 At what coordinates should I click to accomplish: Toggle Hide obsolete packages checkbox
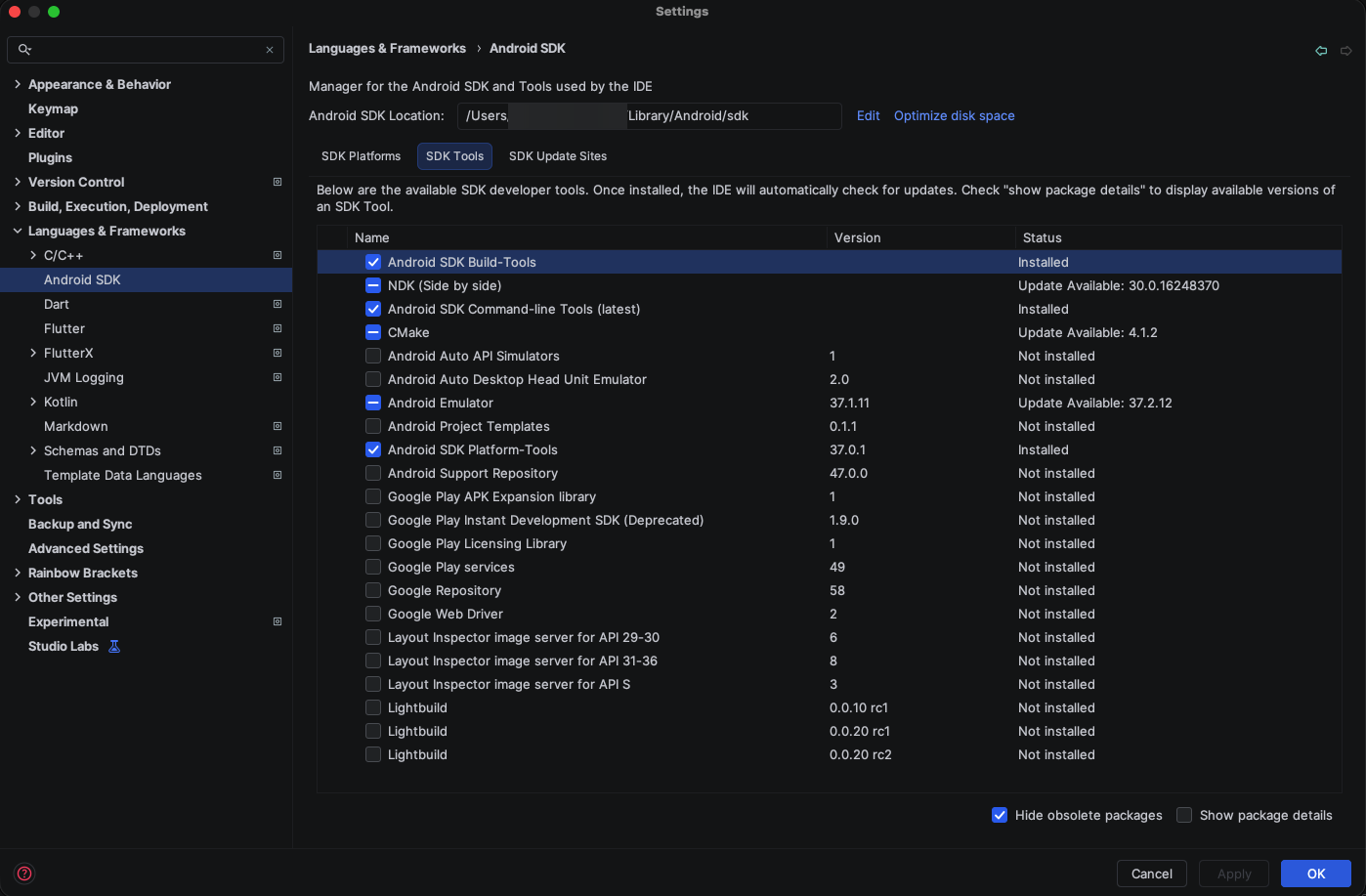coord(1000,815)
